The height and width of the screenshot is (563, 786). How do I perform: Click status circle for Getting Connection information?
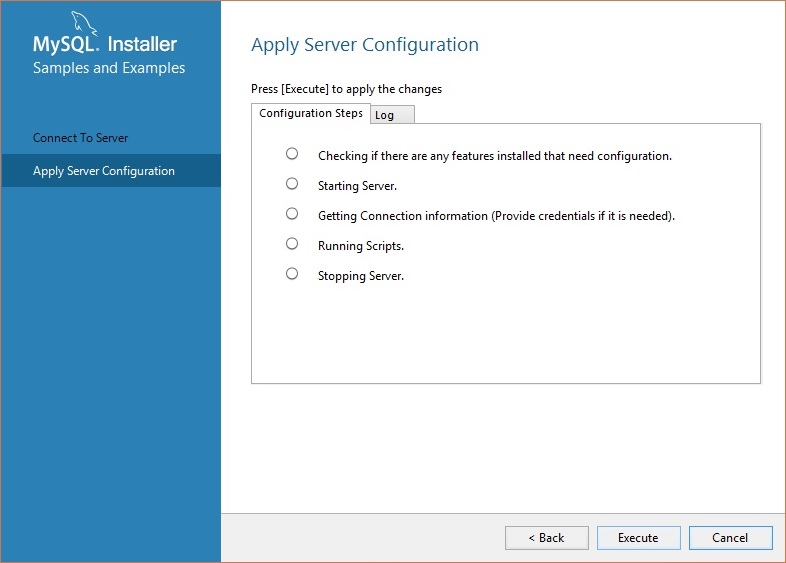tap(292, 214)
